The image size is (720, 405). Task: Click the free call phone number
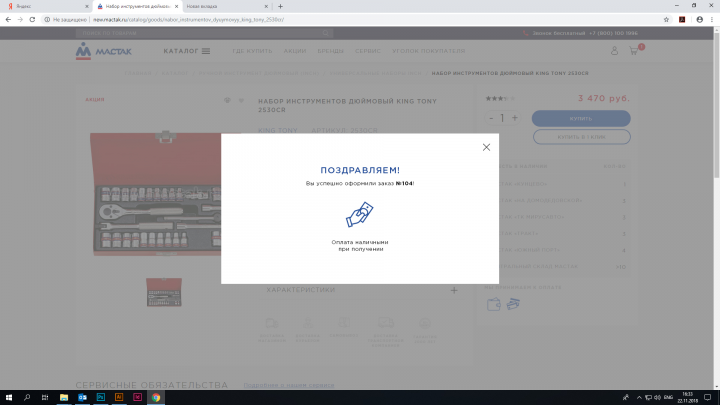(x=613, y=33)
